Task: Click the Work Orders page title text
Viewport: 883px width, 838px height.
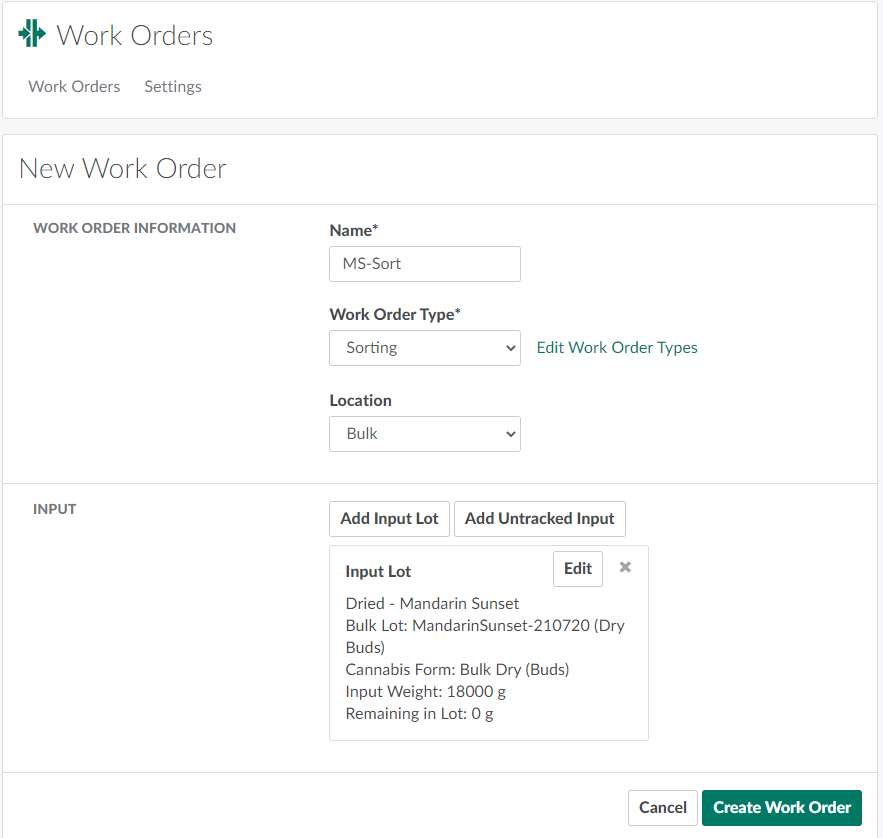Action: tap(135, 36)
